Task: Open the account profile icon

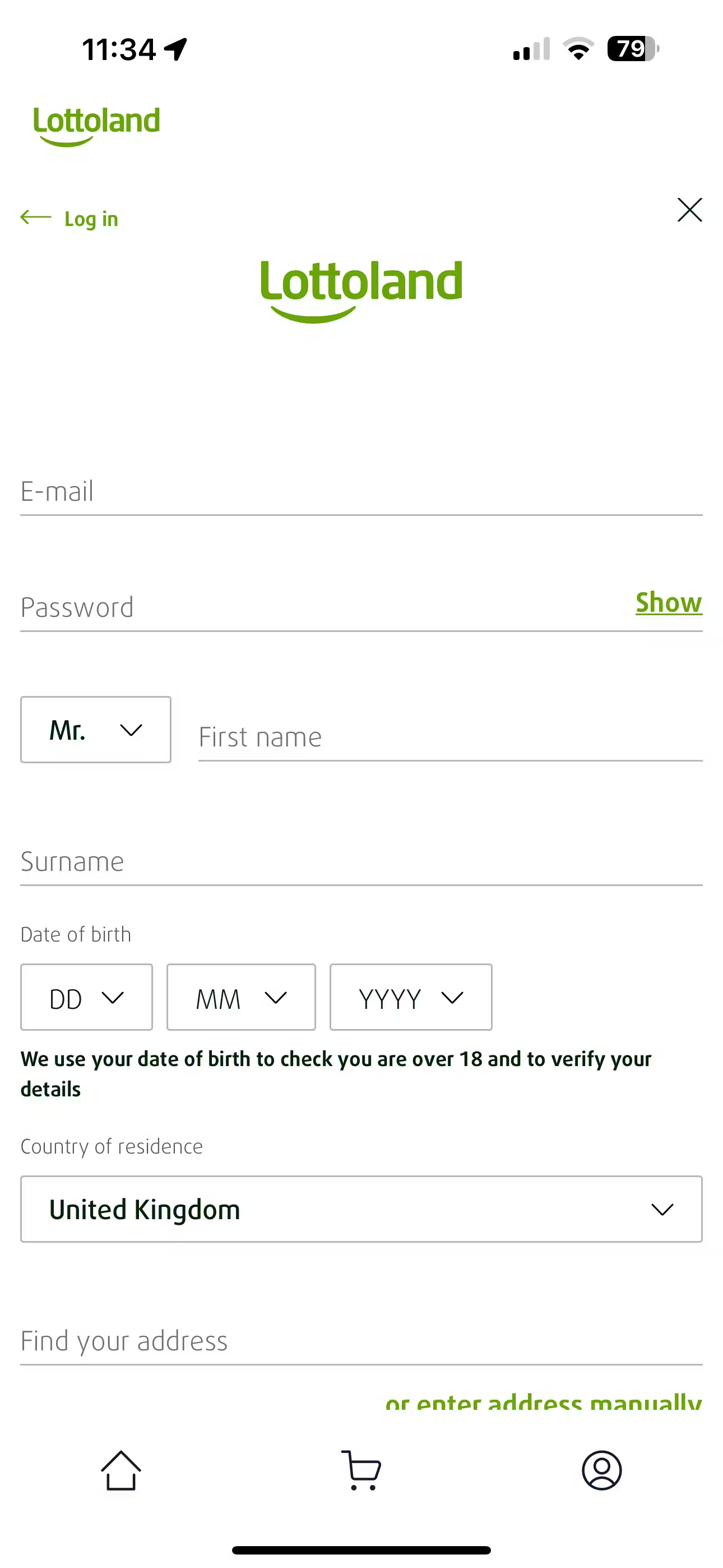Action: (601, 1470)
